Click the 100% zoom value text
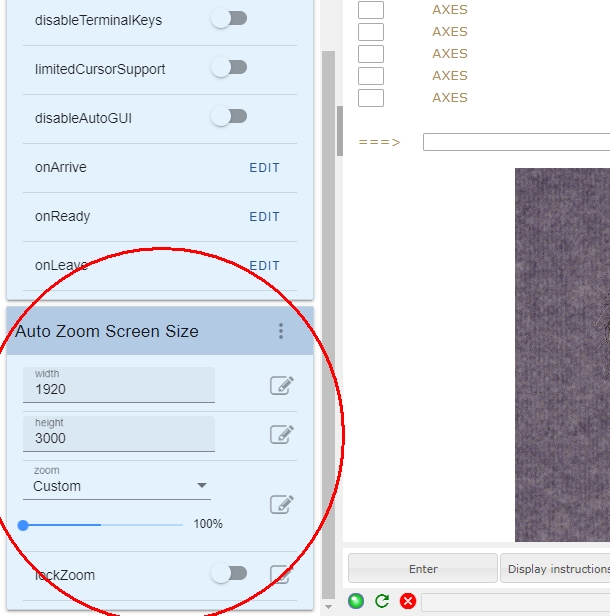The width and height of the screenshot is (610, 616). pyautogui.click(x=208, y=524)
